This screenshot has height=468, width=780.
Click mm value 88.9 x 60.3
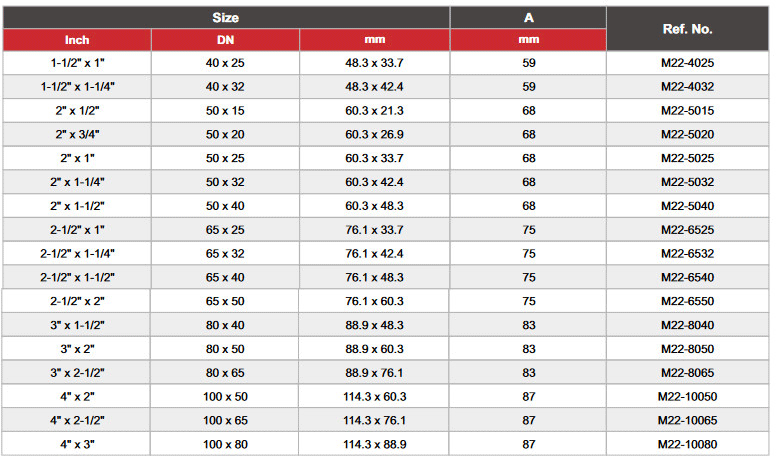[374, 349]
